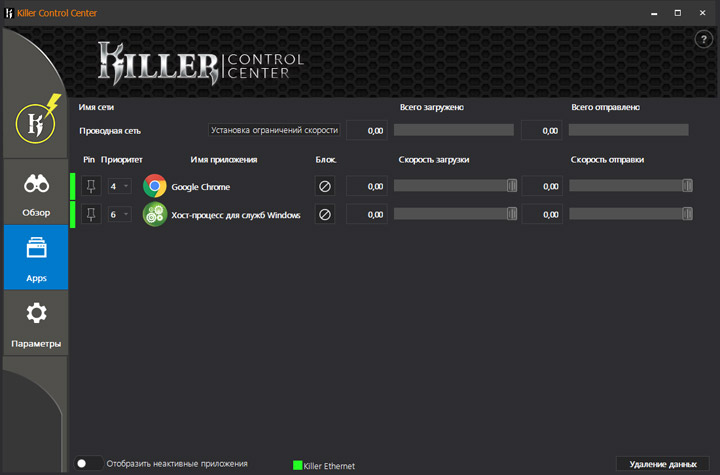Click the Всего загружено label
Screen dimensions: 720x475
tap(432, 107)
